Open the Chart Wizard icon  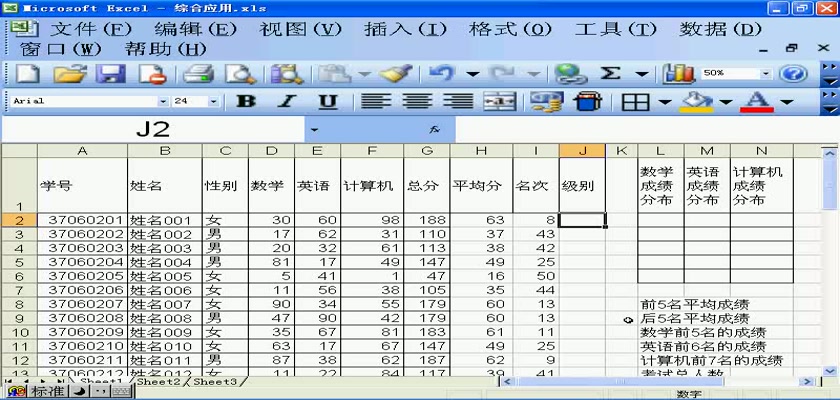tap(679, 73)
